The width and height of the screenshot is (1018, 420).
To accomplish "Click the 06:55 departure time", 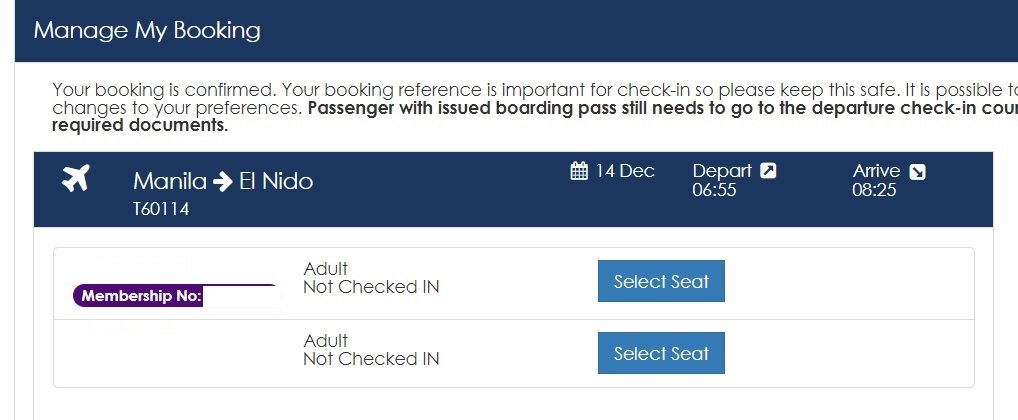I will point(714,190).
